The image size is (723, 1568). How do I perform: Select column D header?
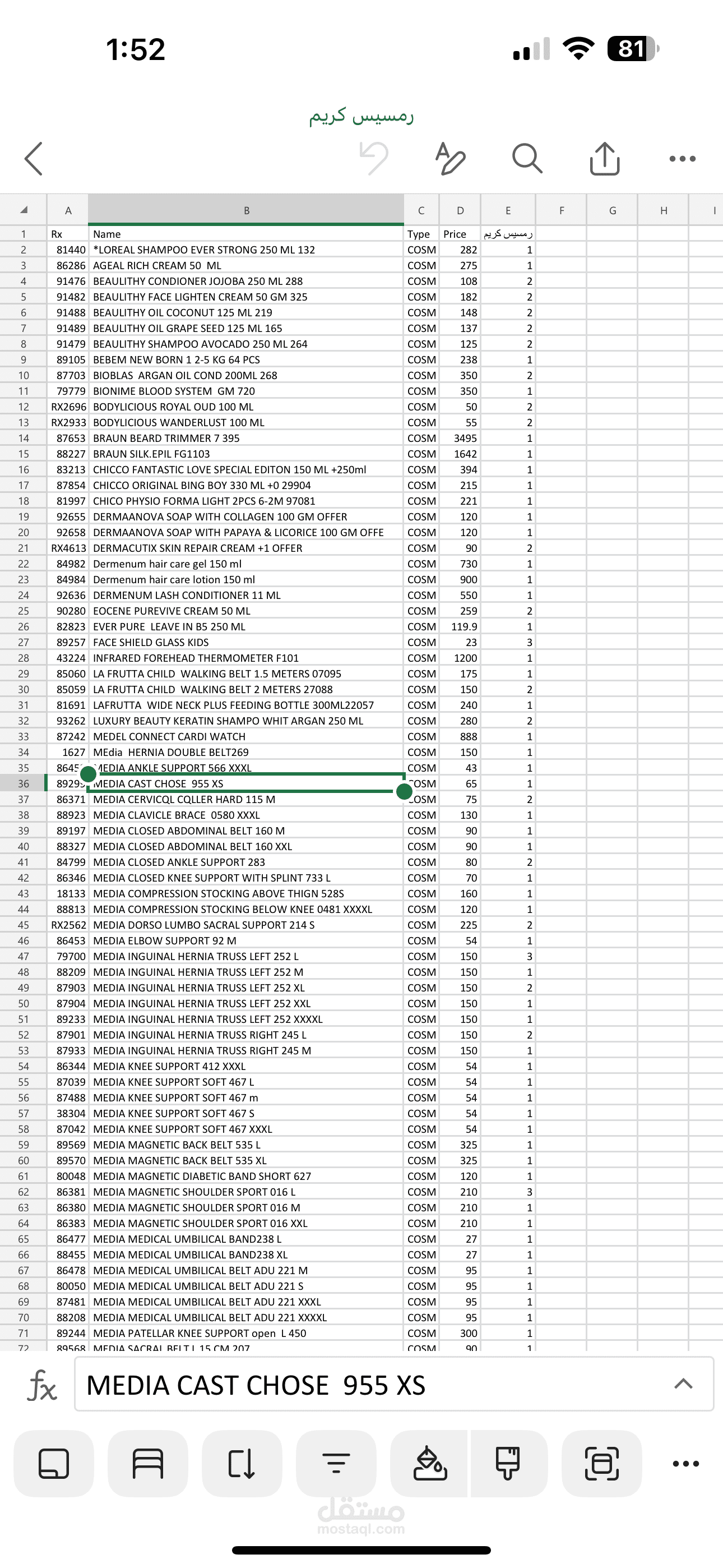coord(460,210)
